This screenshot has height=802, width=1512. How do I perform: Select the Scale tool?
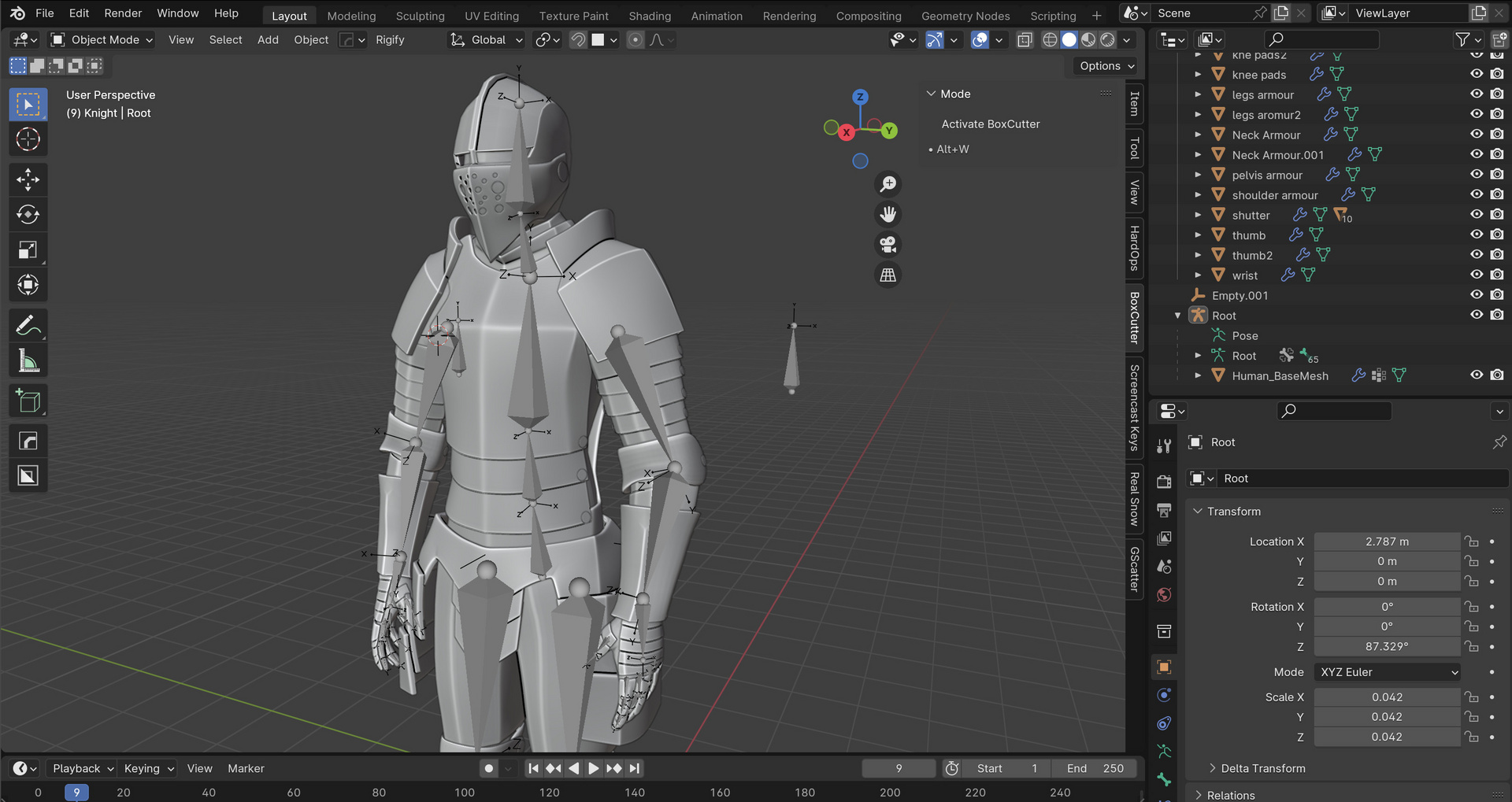28,250
